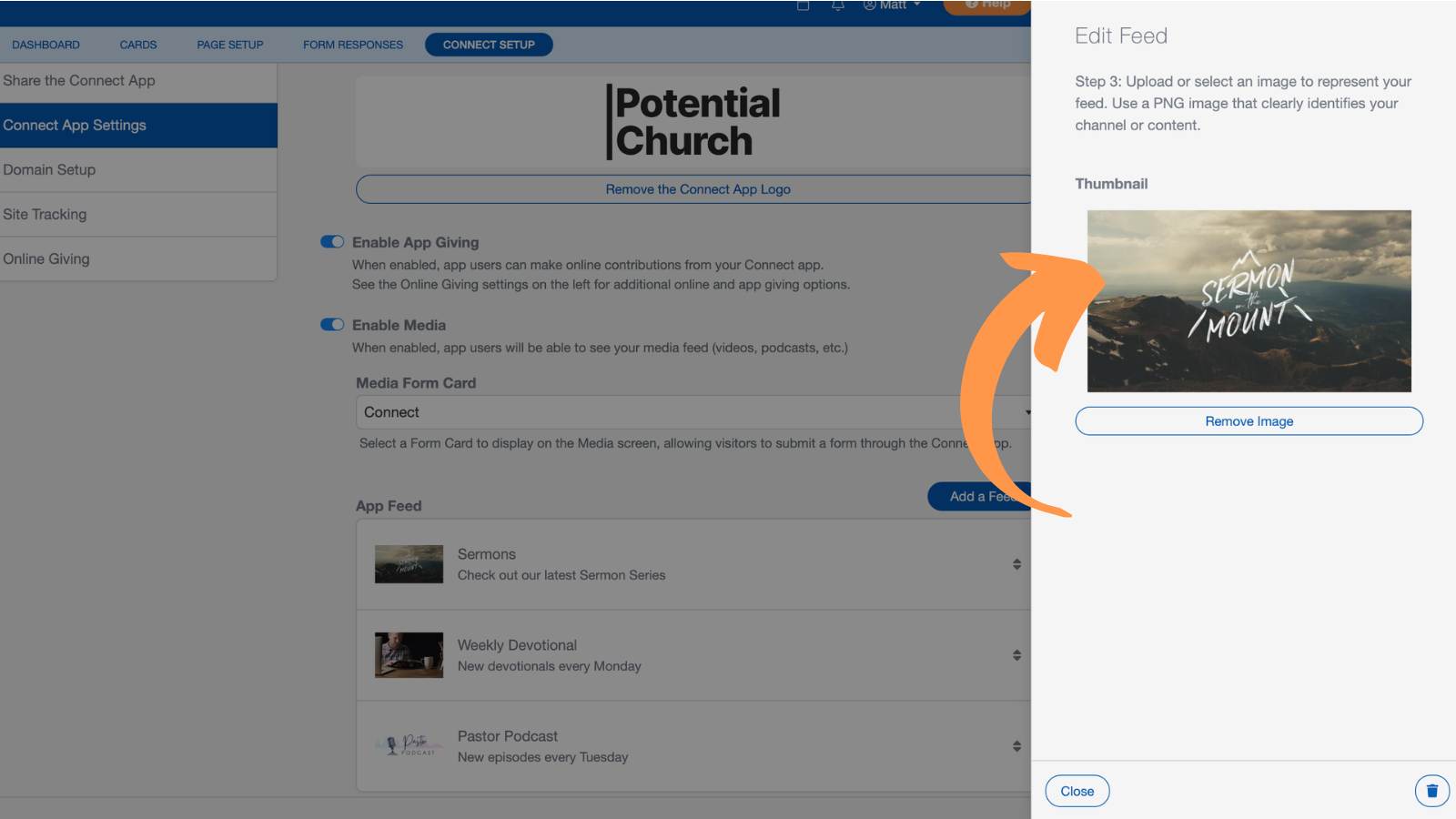Toggle the Enable Media switch
The width and height of the screenshot is (1456, 819).
[332, 325]
